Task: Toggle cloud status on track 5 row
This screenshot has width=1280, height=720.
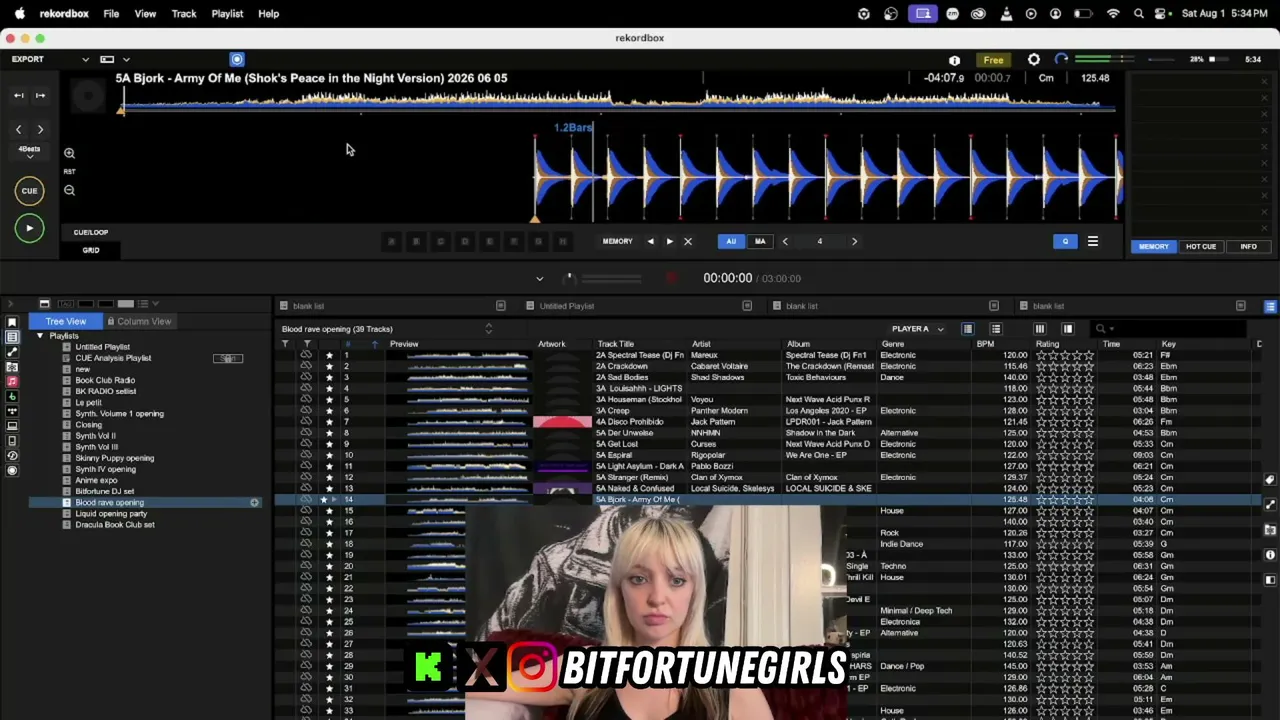Action: click(306, 400)
